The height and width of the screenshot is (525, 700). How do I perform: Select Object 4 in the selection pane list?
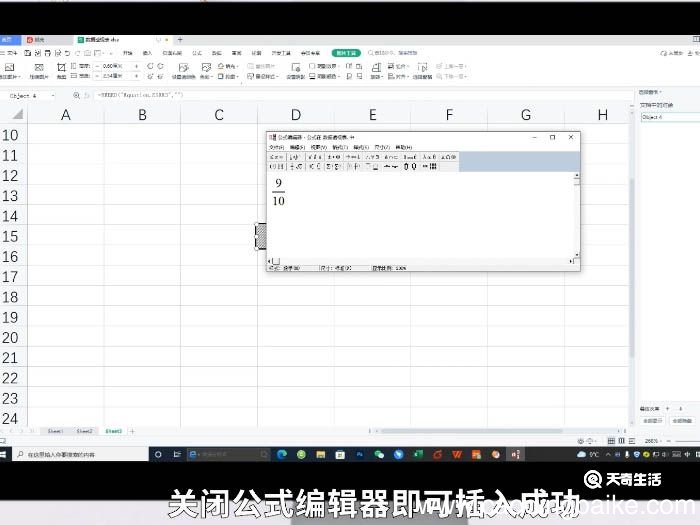click(670, 117)
